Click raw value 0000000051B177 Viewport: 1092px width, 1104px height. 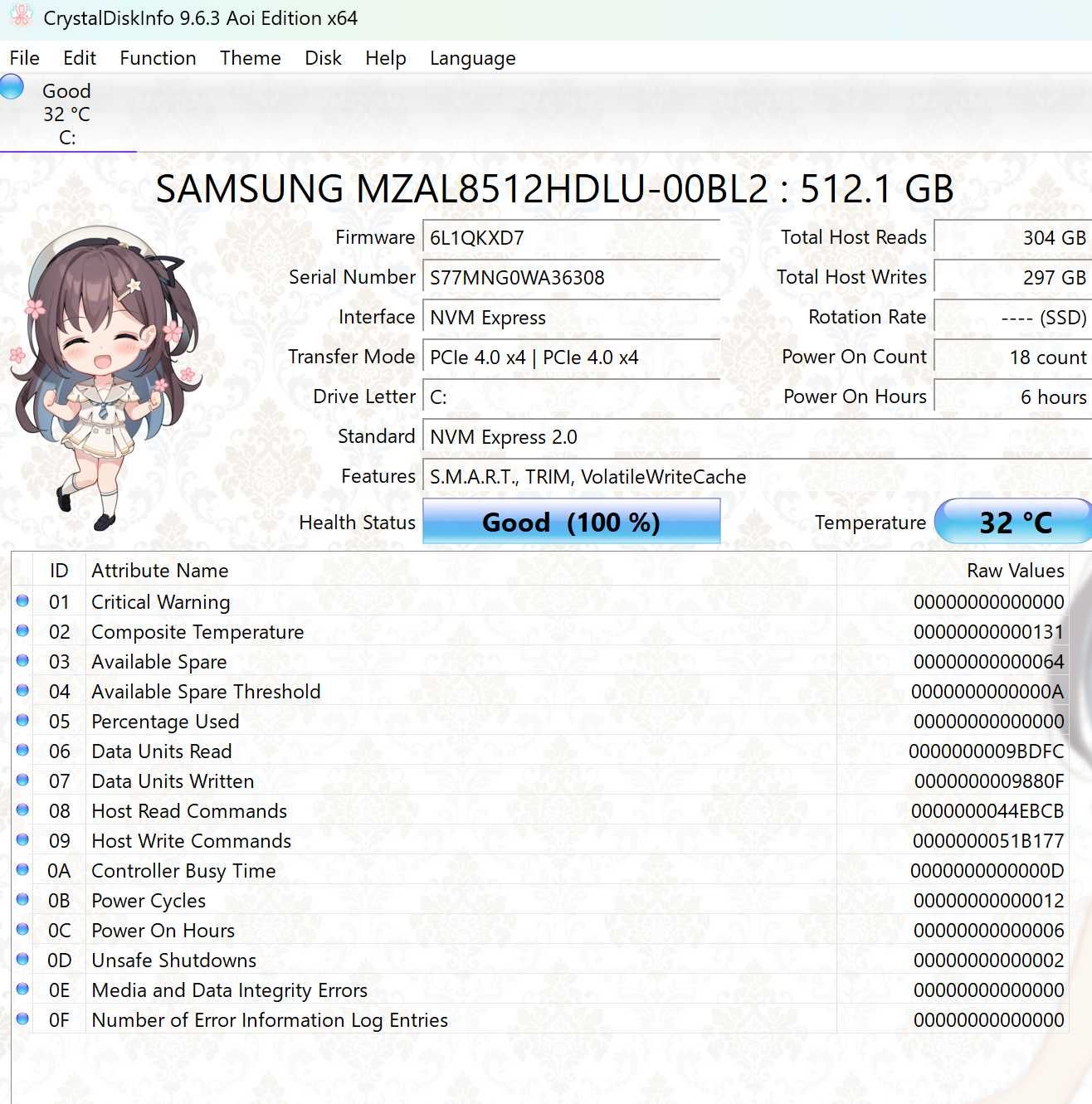(988, 841)
